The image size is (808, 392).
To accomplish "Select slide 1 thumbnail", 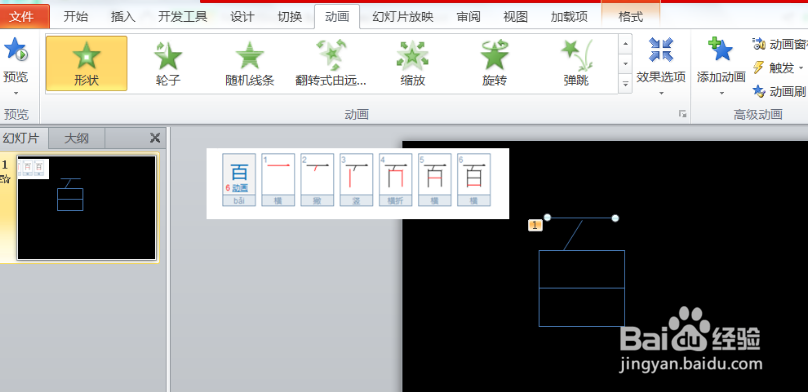I will [x=87, y=208].
